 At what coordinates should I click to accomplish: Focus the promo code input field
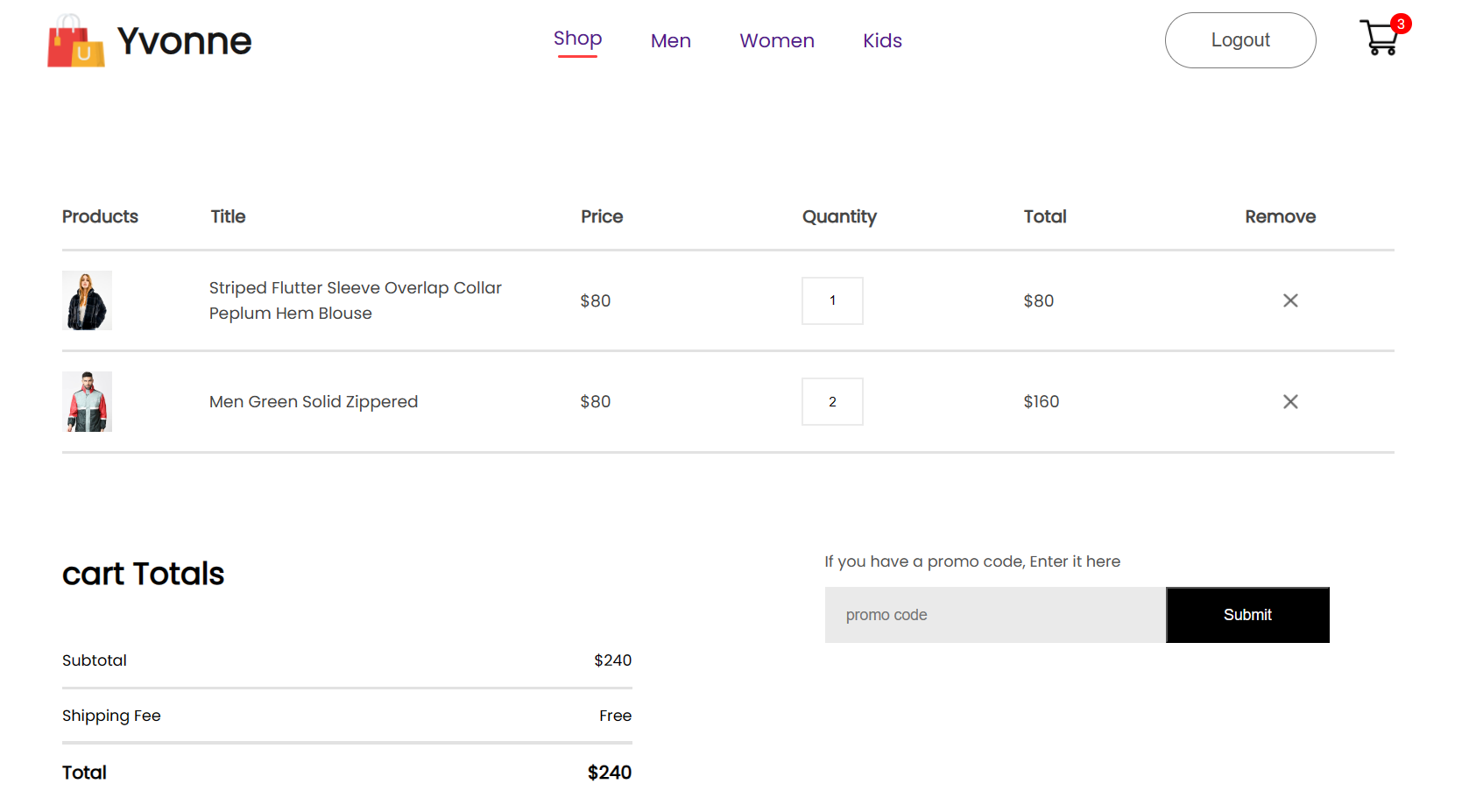pyautogui.click(x=995, y=615)
